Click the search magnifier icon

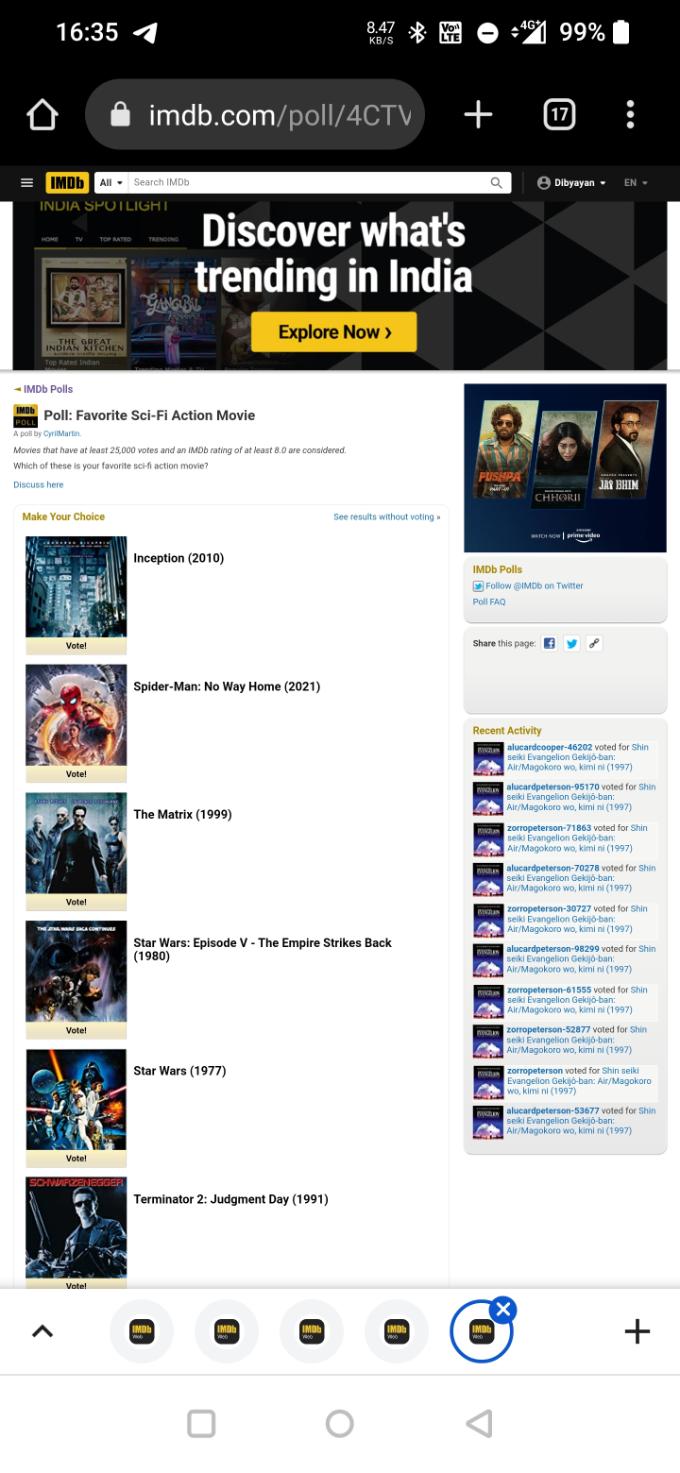point(496,183)
